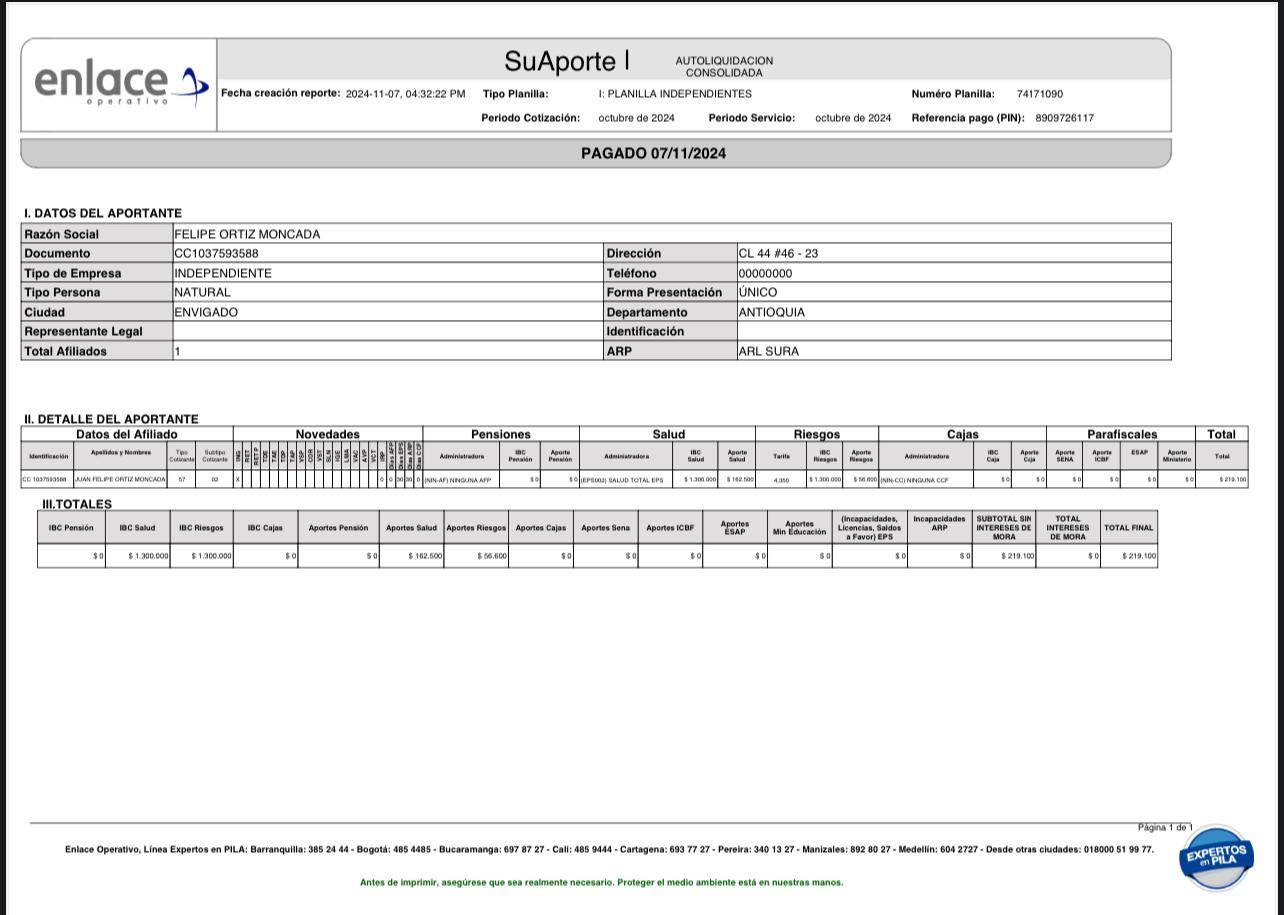This screenshot has height=915, width=1284.
Task: Click Razón Social value FELIPE ORTIZ MONCADA
Action: [247, 234]
